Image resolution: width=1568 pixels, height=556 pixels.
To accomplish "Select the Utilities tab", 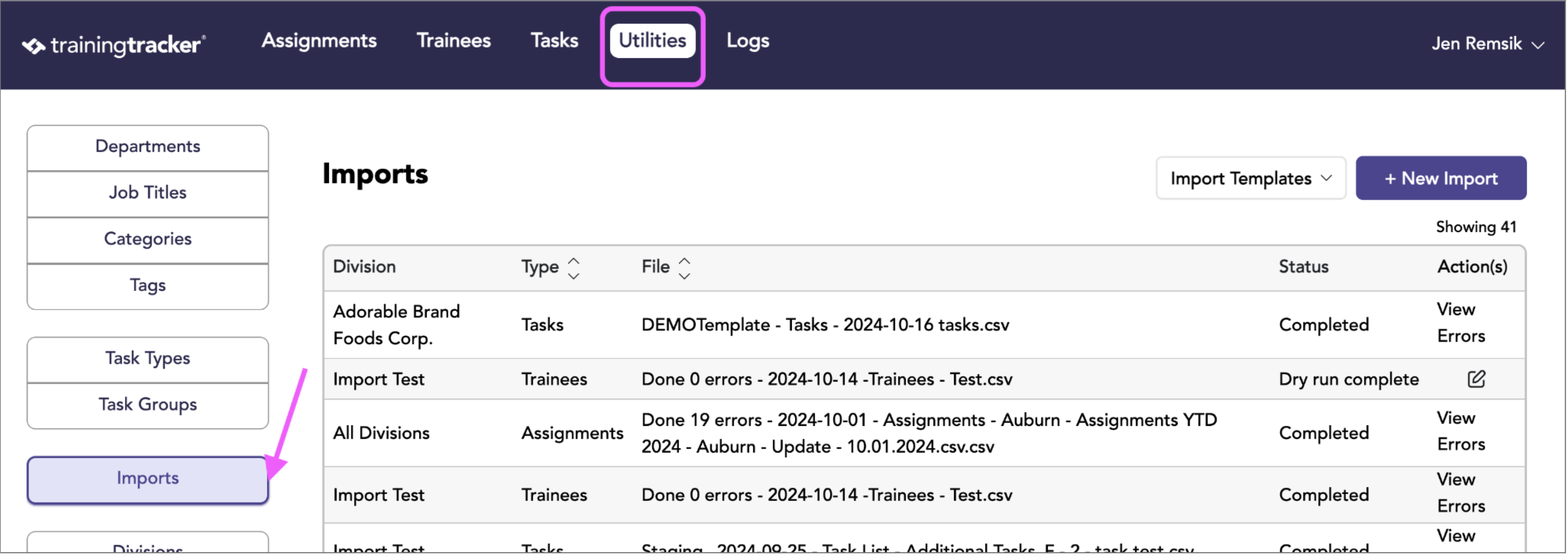I will pyautogui.click(x=652, y=41).
